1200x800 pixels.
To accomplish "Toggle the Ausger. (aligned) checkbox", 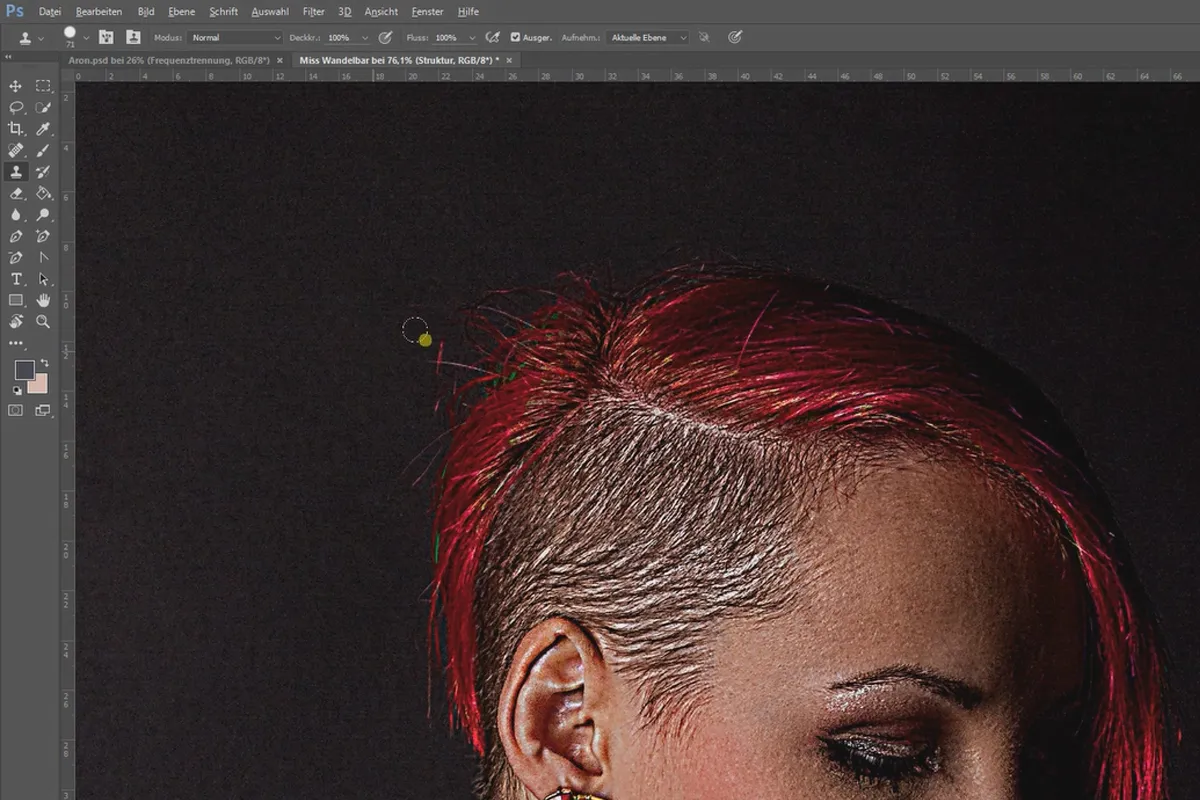I will point(515,37).
